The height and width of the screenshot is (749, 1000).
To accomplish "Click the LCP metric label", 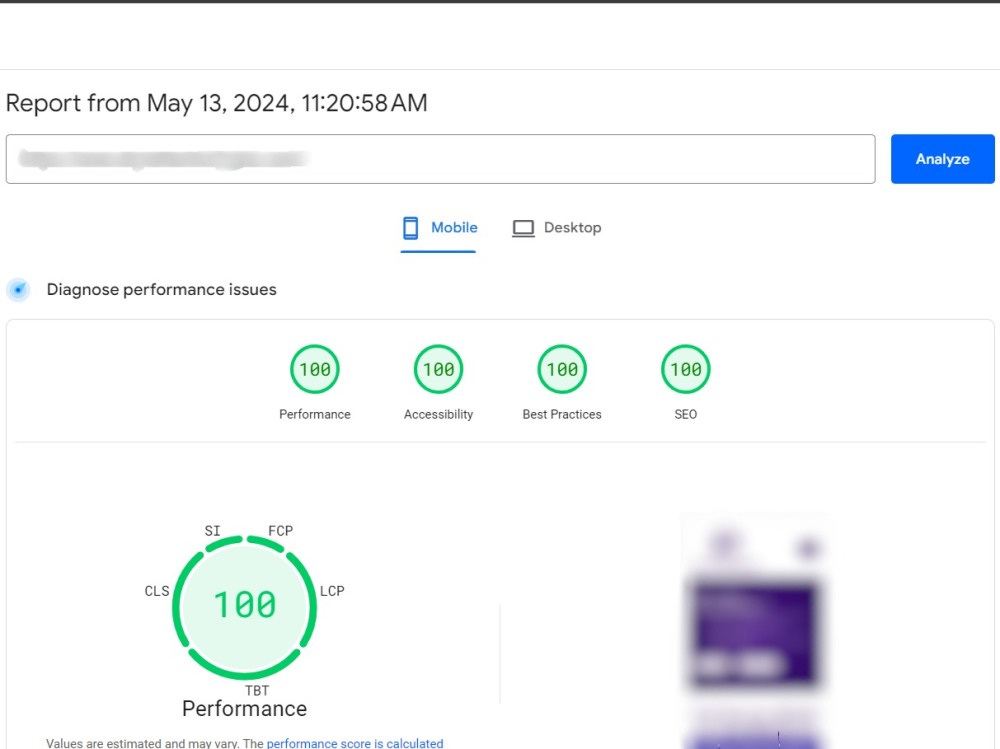I will coord(332,591).
